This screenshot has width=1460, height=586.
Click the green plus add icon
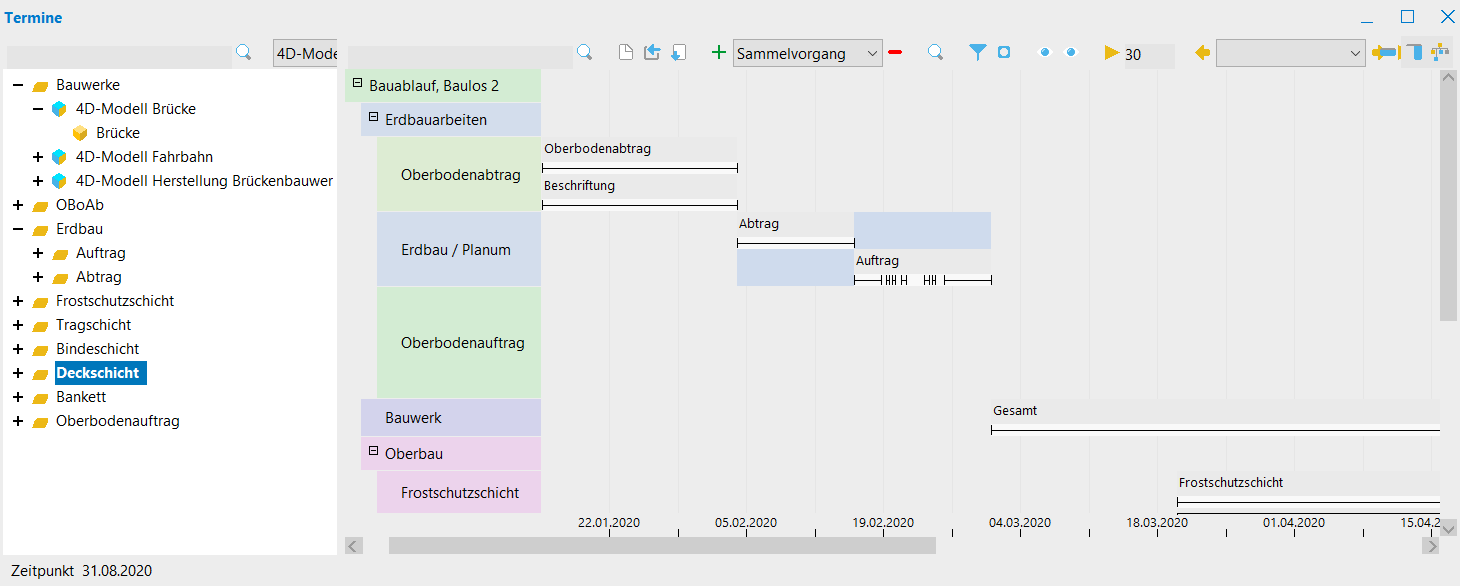pos(718,53)
